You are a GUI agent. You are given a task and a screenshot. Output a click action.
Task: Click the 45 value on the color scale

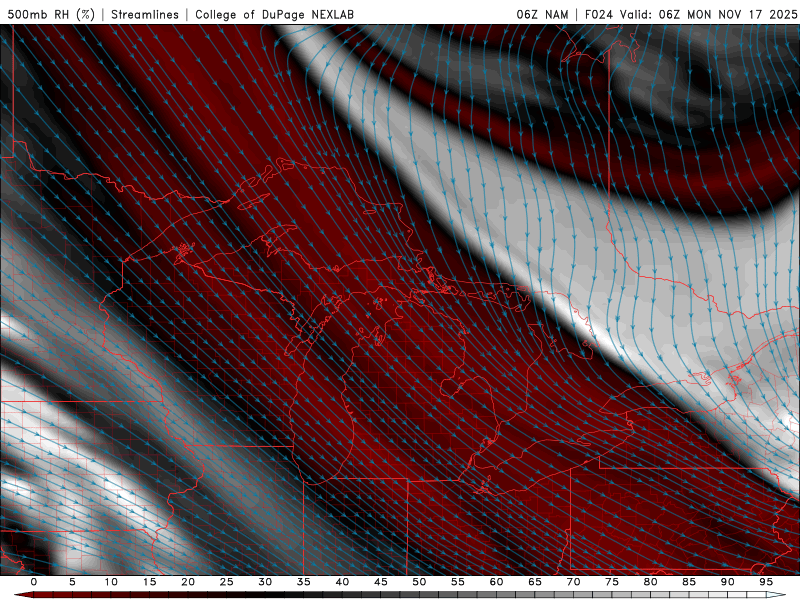(381, 582)
